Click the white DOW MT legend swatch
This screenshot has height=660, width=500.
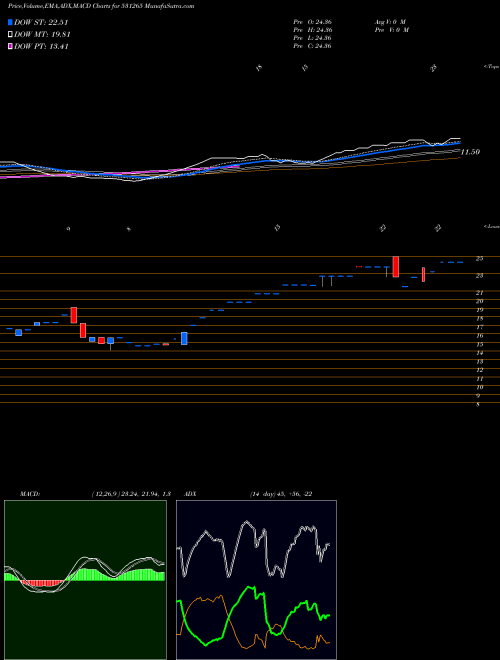click(x=10, y=35)
